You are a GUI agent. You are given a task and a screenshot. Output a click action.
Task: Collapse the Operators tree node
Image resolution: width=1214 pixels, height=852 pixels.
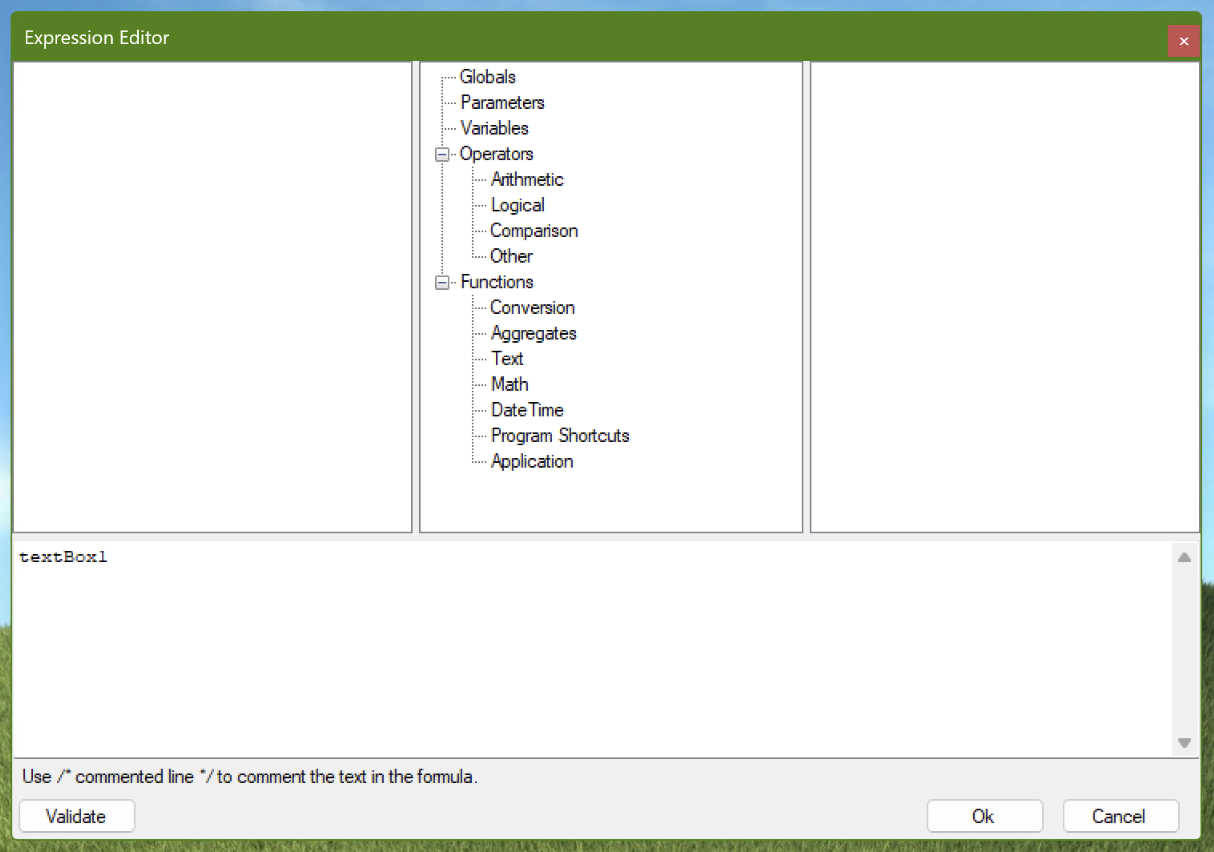click(441, 154)
